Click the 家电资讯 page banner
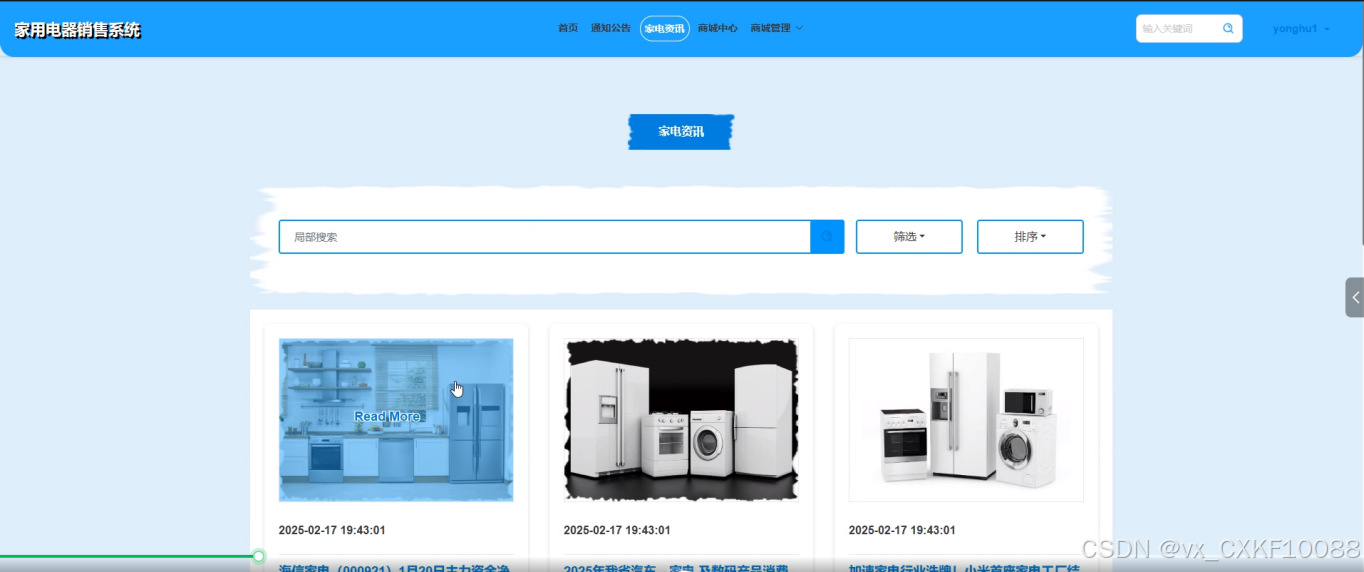This screenshot has width=1364, height=572. (x=681, y=132)
